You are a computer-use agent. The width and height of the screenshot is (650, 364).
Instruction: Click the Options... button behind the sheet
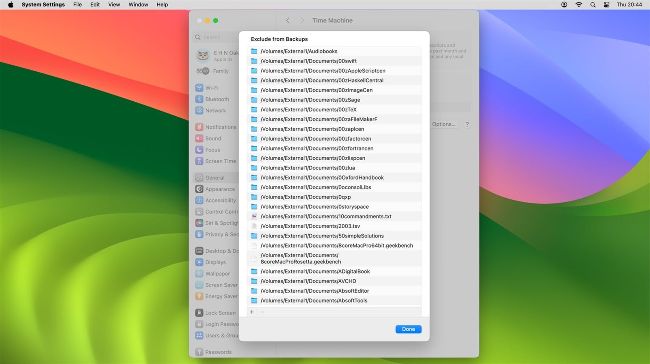[443, 124]
